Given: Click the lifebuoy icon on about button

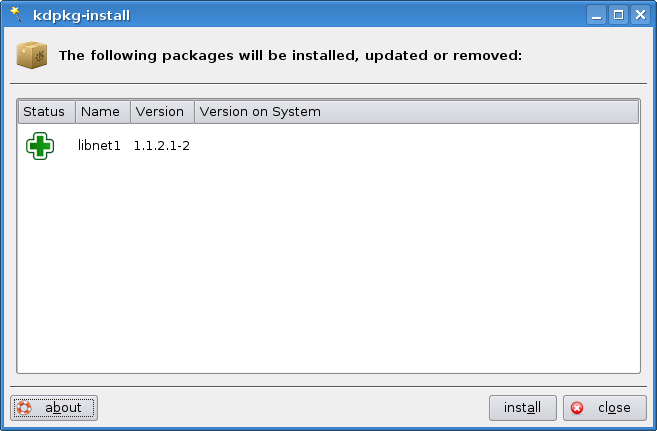Looking at the screenshot, I should (24, 408).
